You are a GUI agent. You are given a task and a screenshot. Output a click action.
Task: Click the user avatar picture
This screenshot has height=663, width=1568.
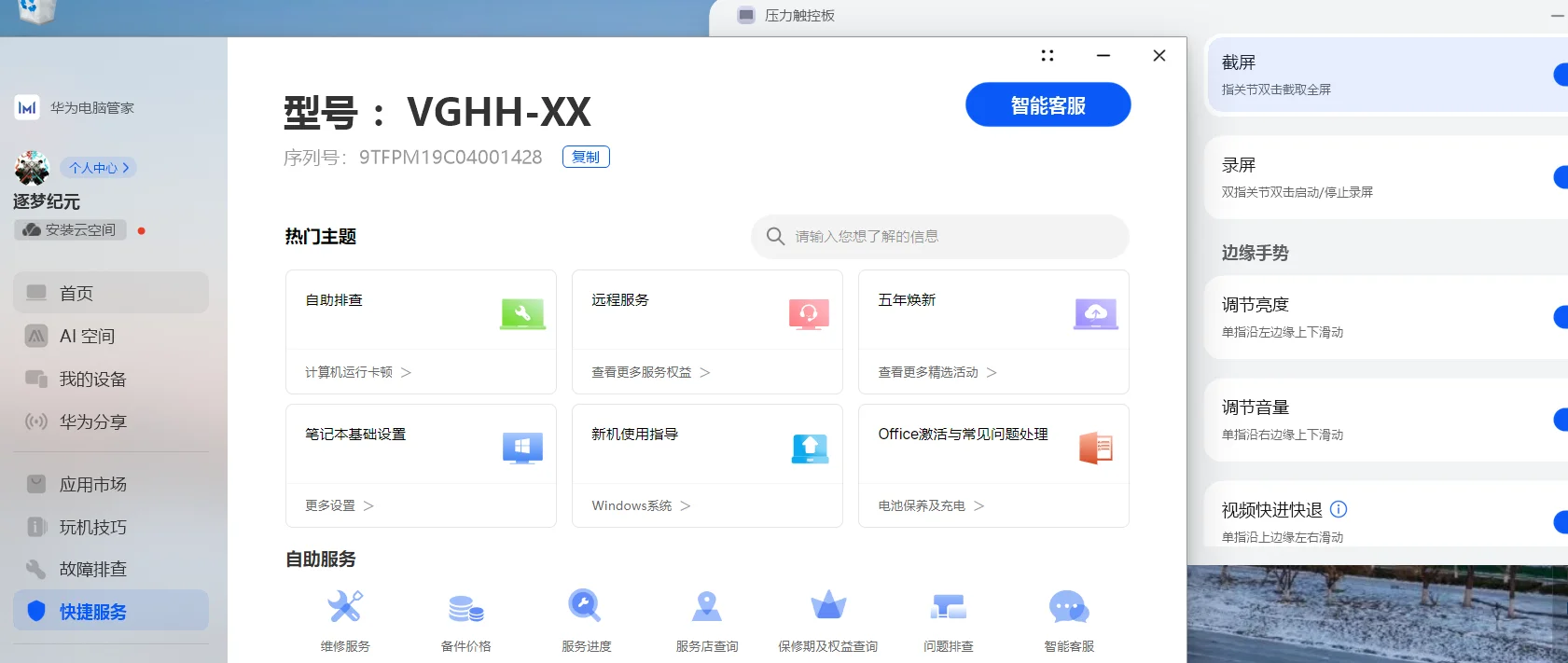32,168
